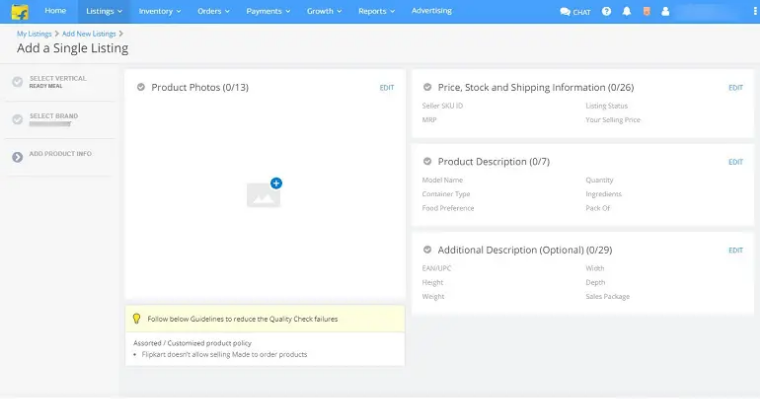Click the Weight label
The width and height of the screenshot is (760, 399).
click(x=433, y=296)
